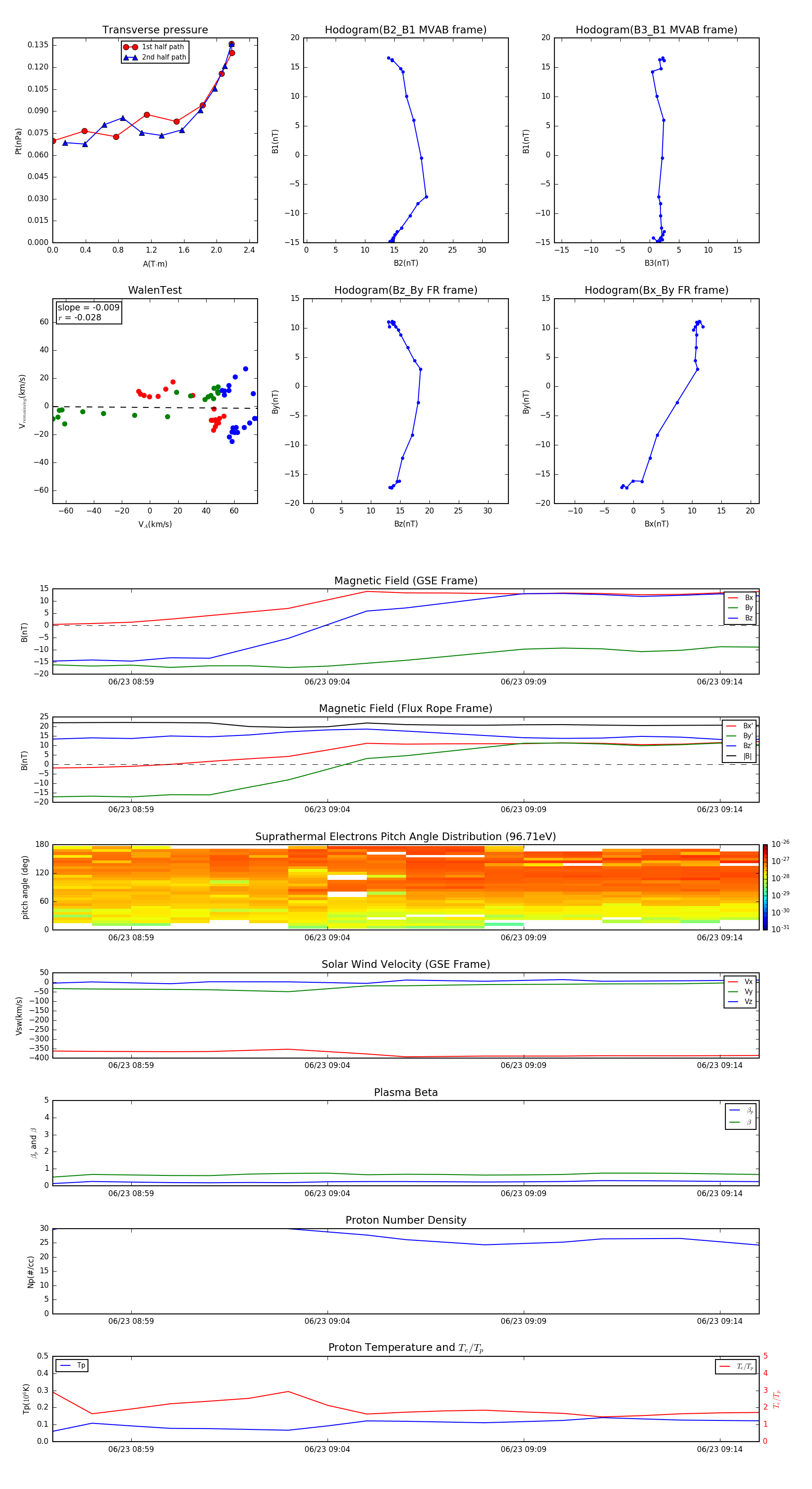The height and width of the screenshot is (1489, 812).
Task: Click the "Bx(nT)" x-axis label
Action: click(656, 524)
